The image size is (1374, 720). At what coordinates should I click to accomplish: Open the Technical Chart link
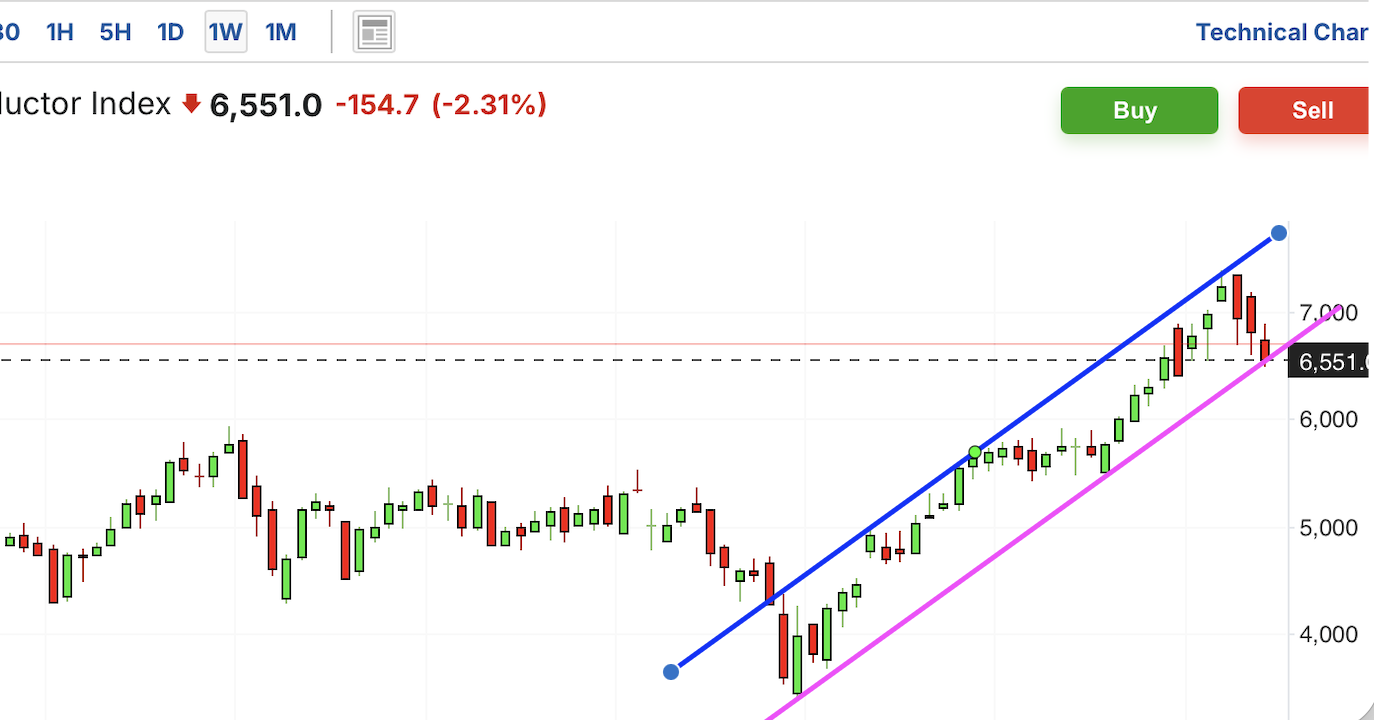1282,32
